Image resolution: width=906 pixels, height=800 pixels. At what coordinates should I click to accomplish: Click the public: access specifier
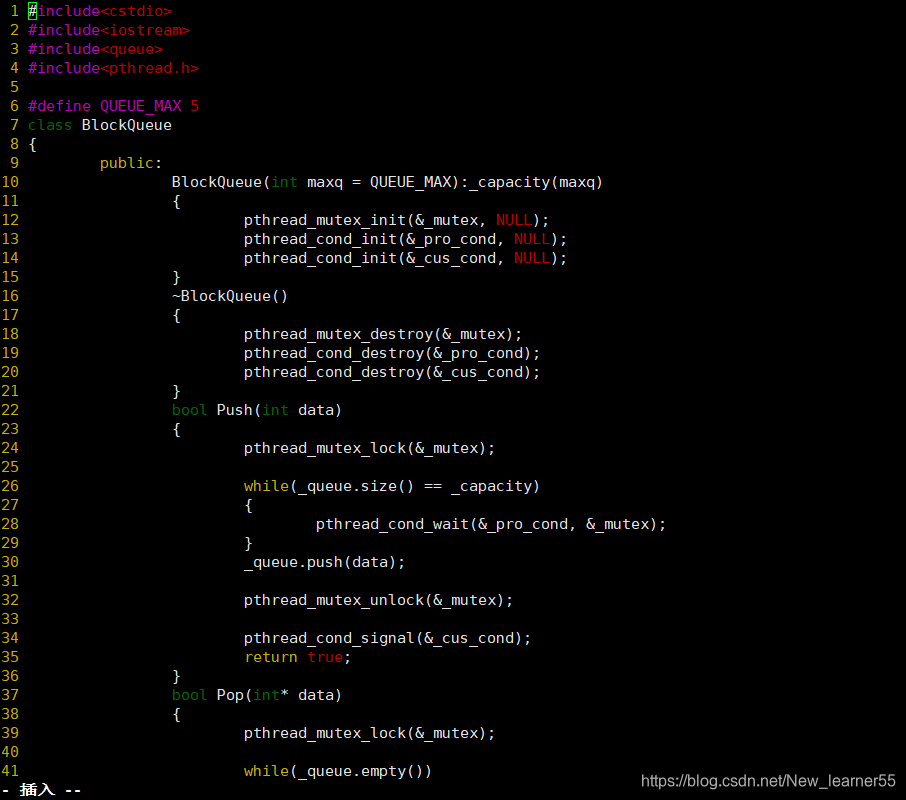[x=131, y=163]
